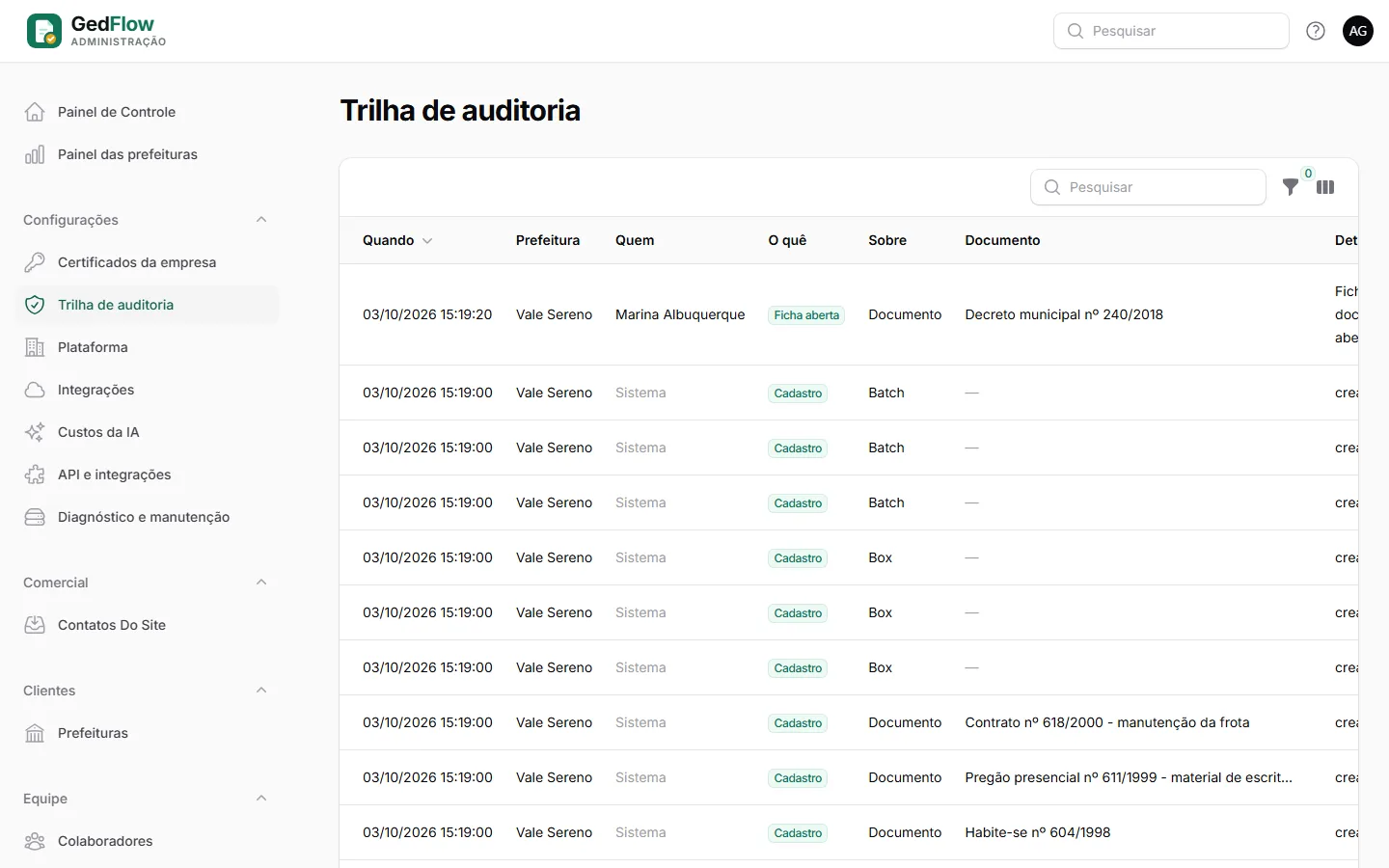Click the Colaboradores people icon
This screenshot has height=868, width=1389.
click(35, 841)
